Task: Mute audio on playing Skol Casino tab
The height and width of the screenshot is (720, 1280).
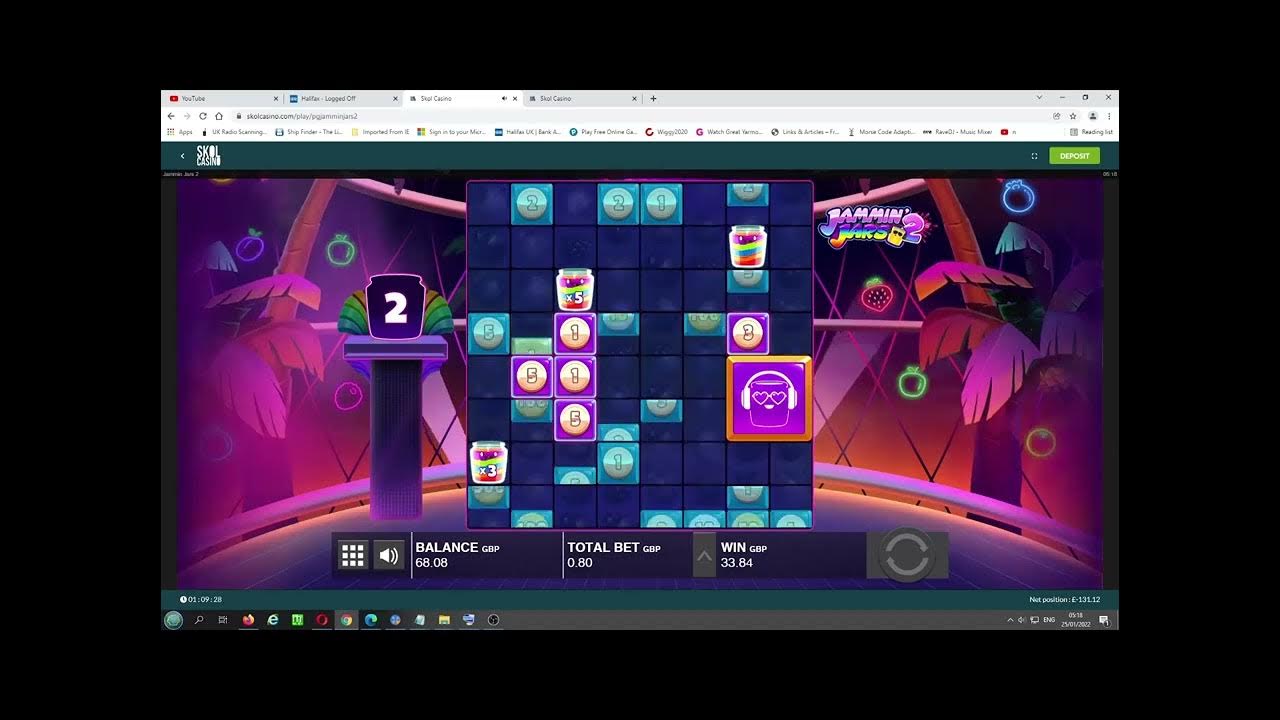Action: (x=503, y=98)
